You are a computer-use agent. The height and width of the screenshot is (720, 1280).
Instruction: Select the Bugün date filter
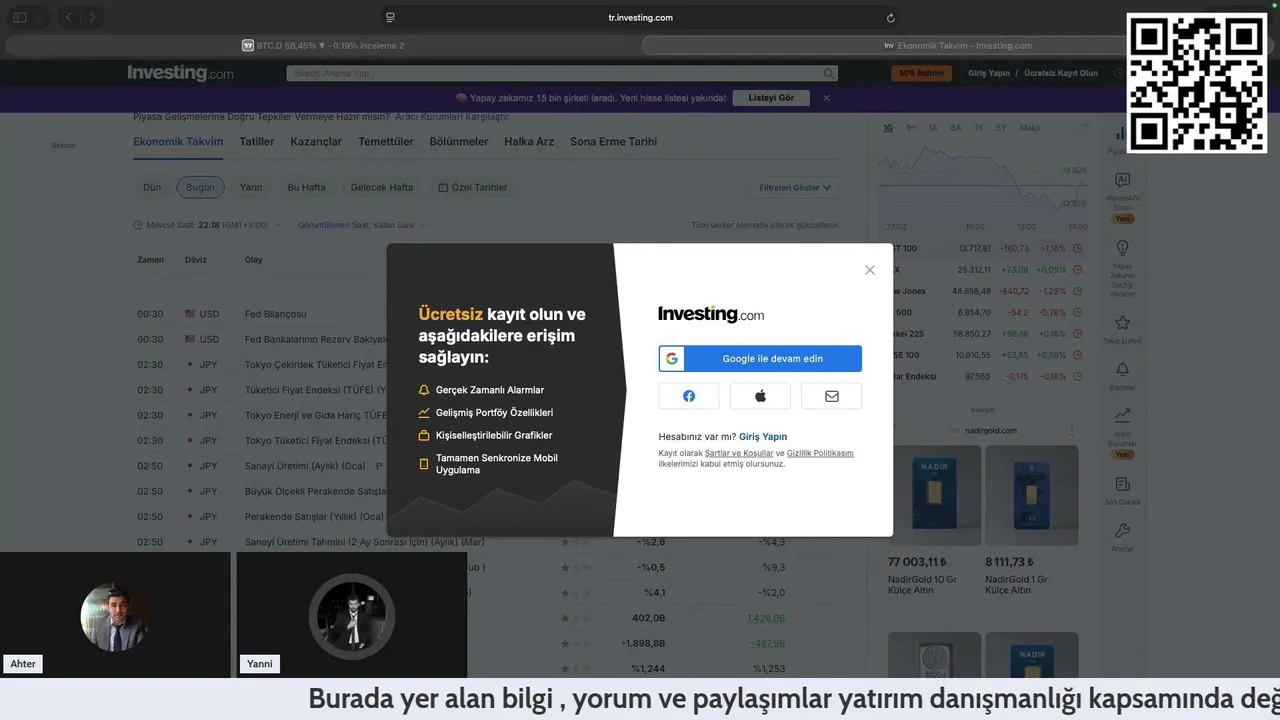[x=200, y=187]
